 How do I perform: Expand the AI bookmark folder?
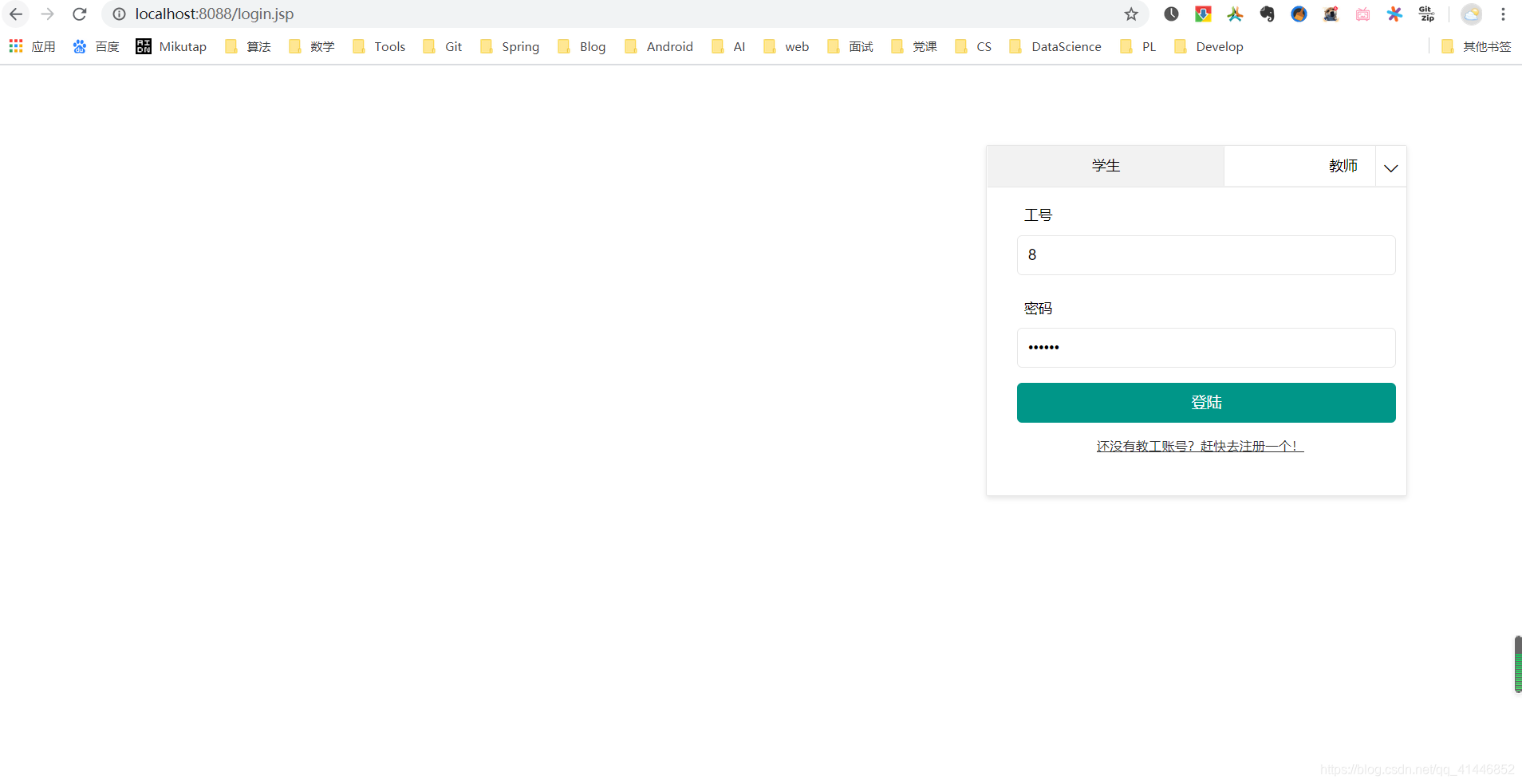[x=728, y=46]
